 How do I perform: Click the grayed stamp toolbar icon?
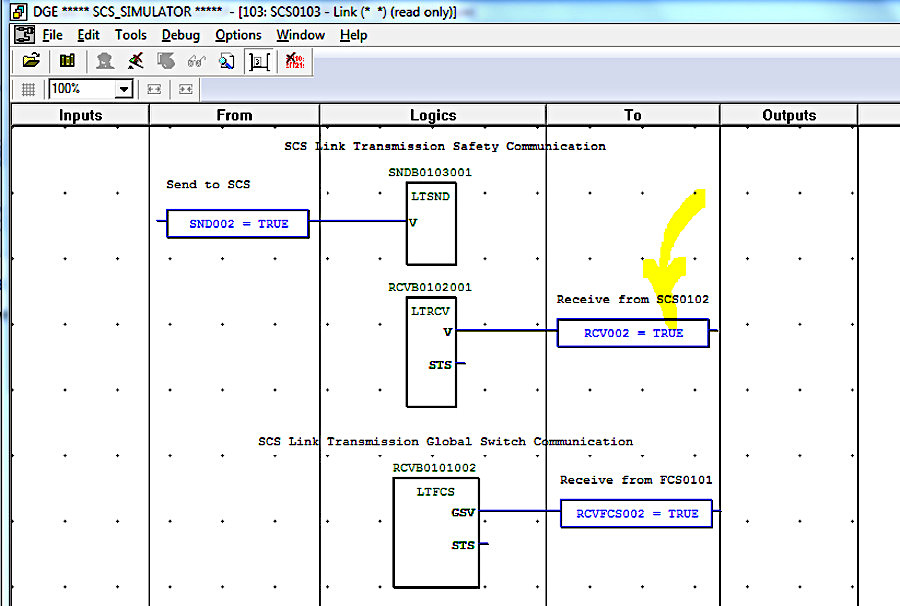click(104, 60)
